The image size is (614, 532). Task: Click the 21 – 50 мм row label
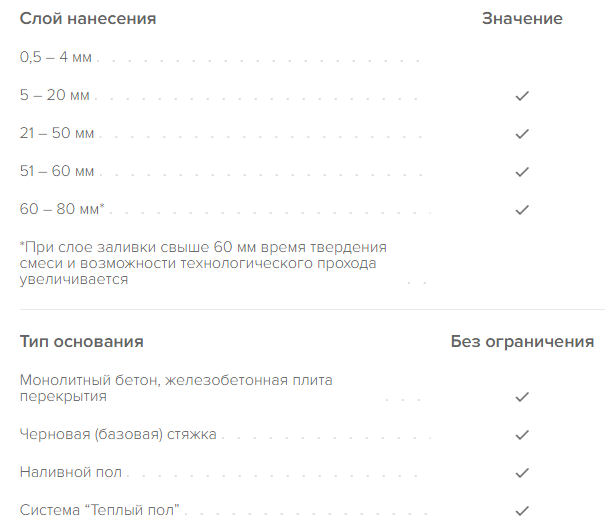pyautogui.click(x=57, y=133)
